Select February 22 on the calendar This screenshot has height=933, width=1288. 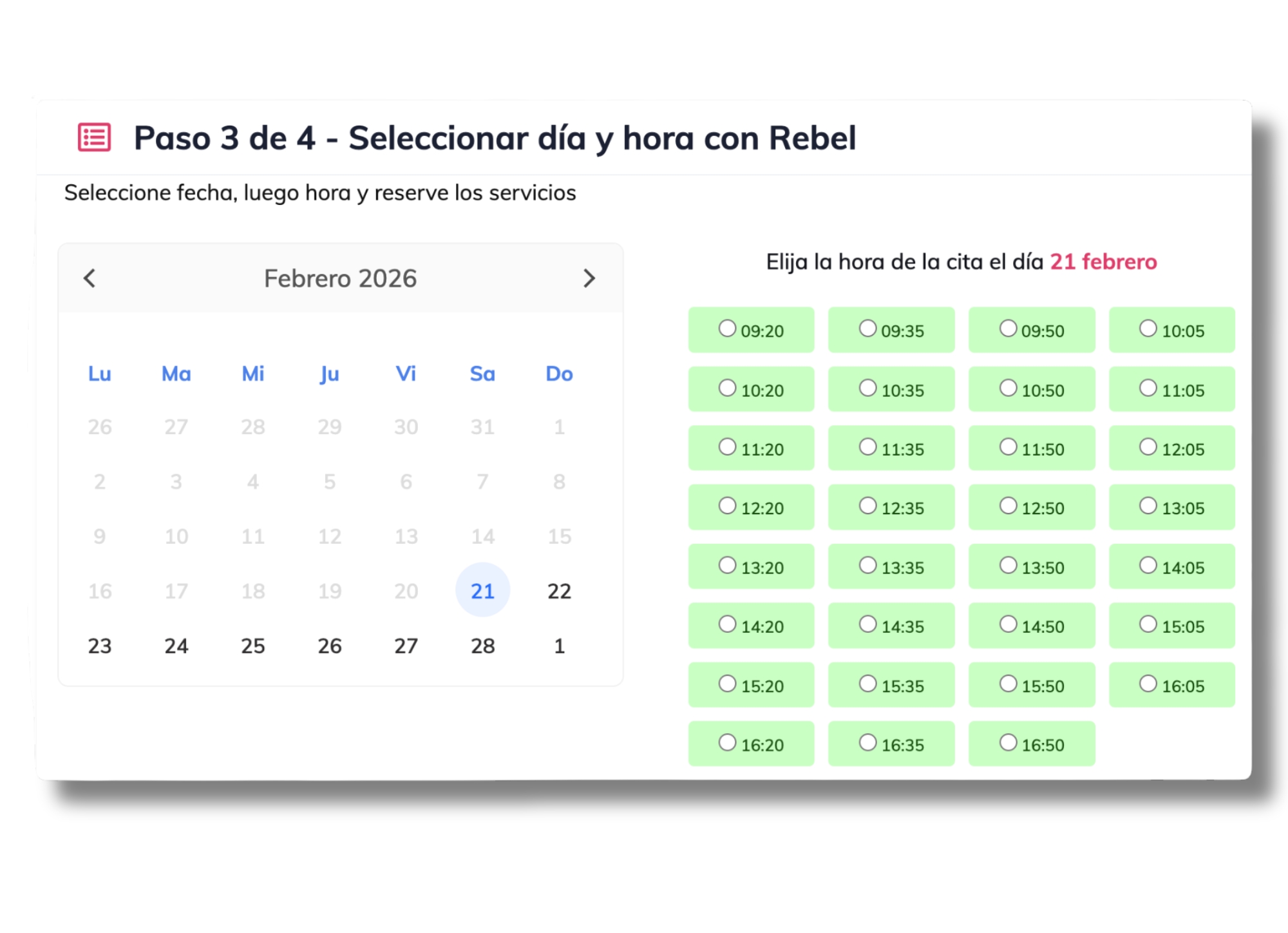[x=559, y=590]
